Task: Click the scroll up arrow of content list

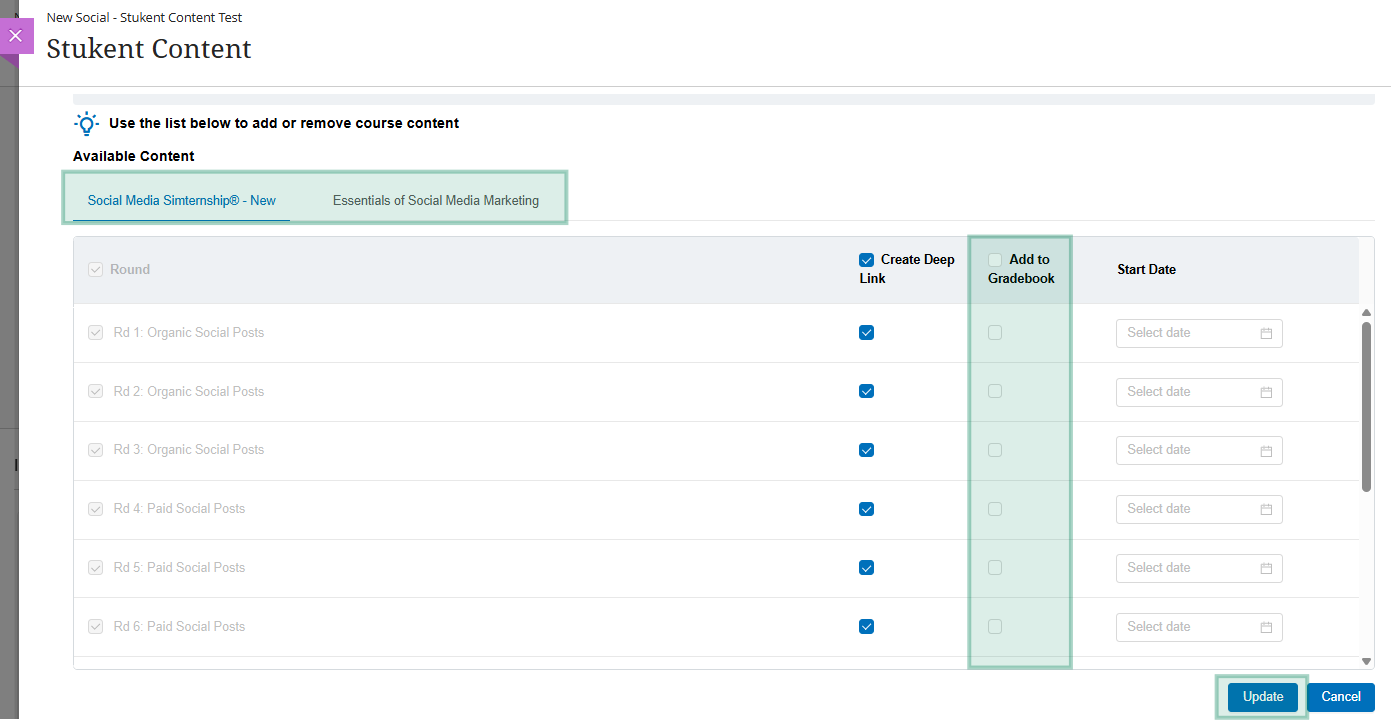Action: 1366,314
